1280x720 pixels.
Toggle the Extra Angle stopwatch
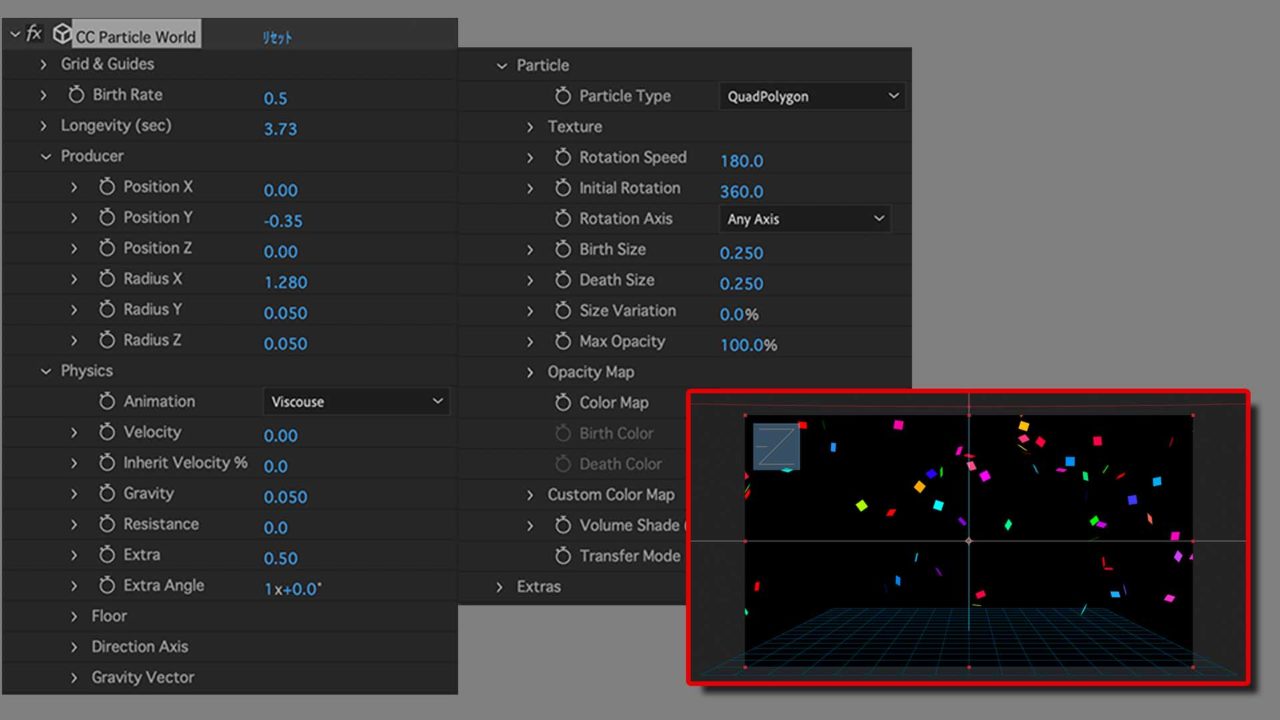(107, 586)
